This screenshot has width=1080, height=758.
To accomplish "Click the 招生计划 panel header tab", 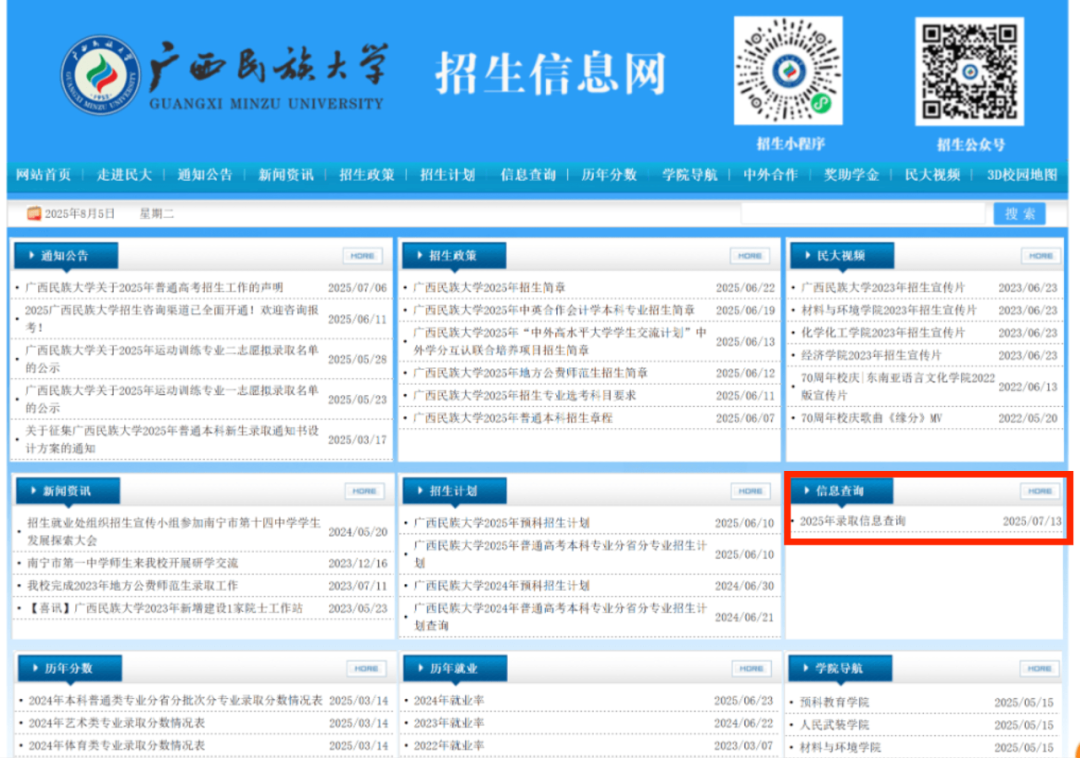I will click(x=455, y=491).
